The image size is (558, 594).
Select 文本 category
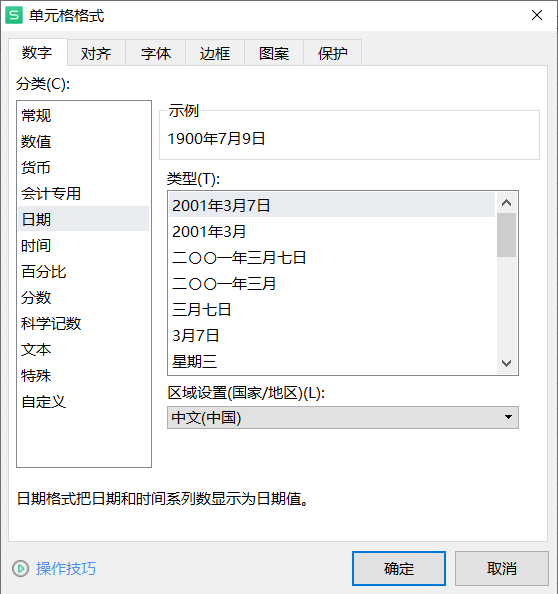[84, 349]
